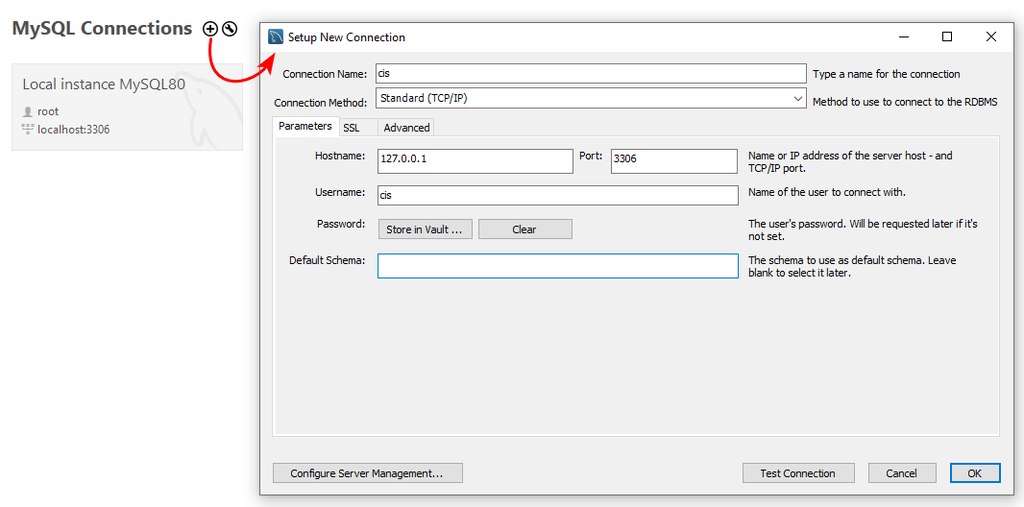Screen dimensions: 1024x507
Task: Clear the stored password
Action: click(x=525, y=229)
